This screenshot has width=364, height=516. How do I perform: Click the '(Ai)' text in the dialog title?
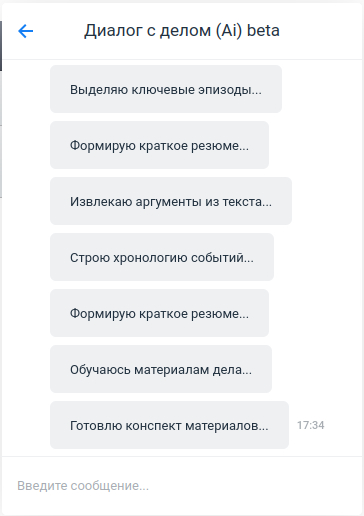pyautogui.click(x=229, y=31)
